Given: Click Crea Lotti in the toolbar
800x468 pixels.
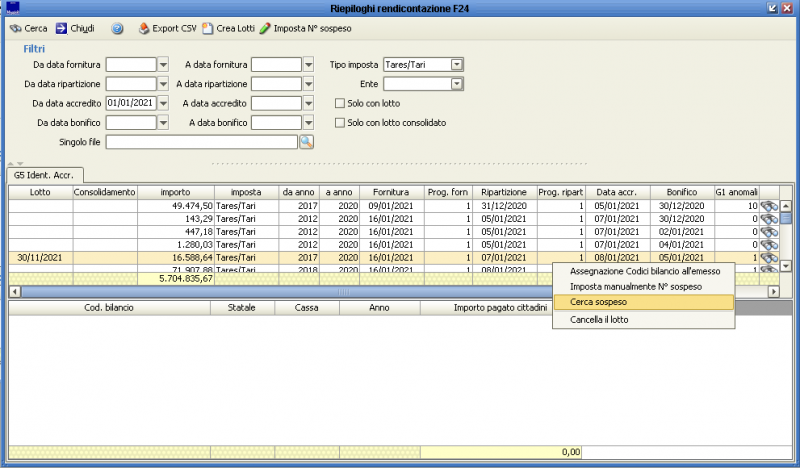Looking at the screenshot, I should point(228,29).
